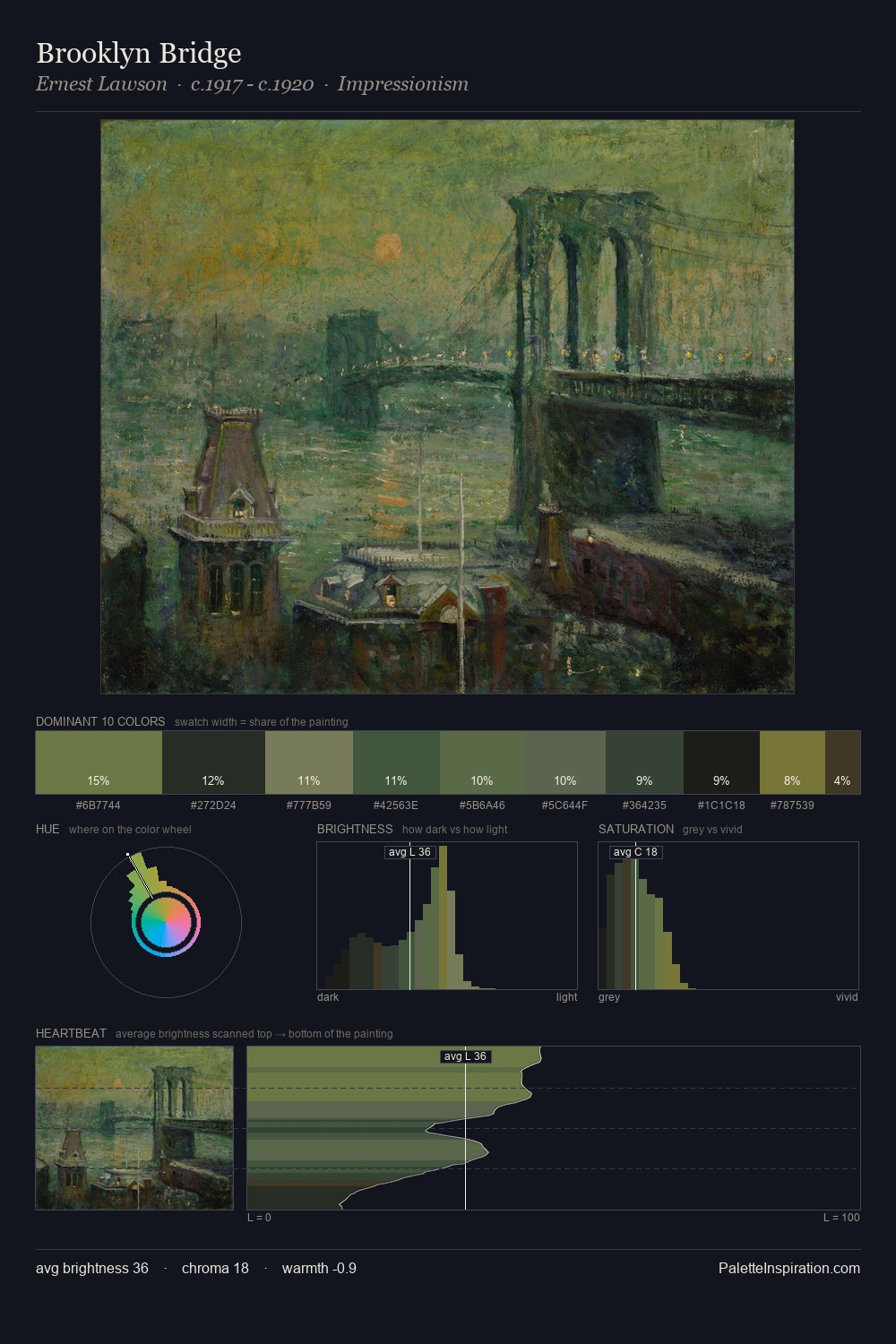Click the #364235 dark green swatch

pyautogui.click(x=644, y=762)
